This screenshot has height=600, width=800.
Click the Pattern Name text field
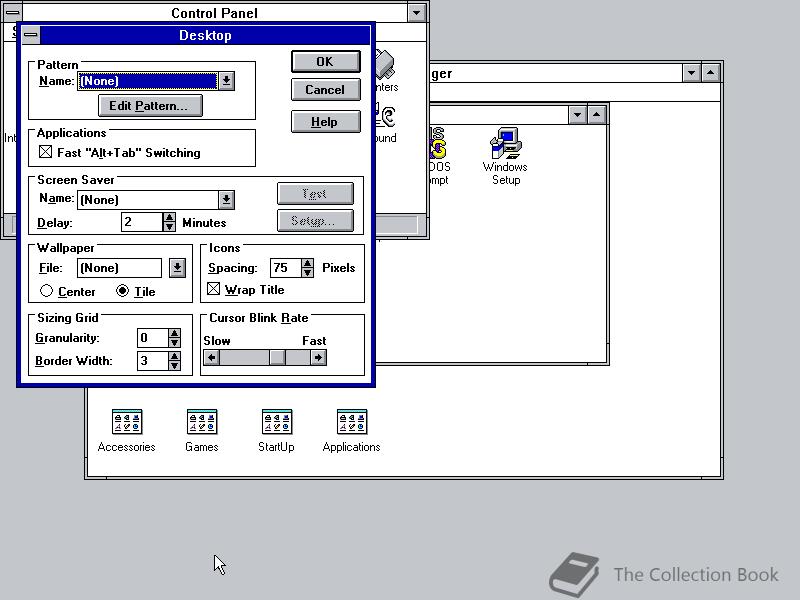pyautogui.click(x=147, y=81)
